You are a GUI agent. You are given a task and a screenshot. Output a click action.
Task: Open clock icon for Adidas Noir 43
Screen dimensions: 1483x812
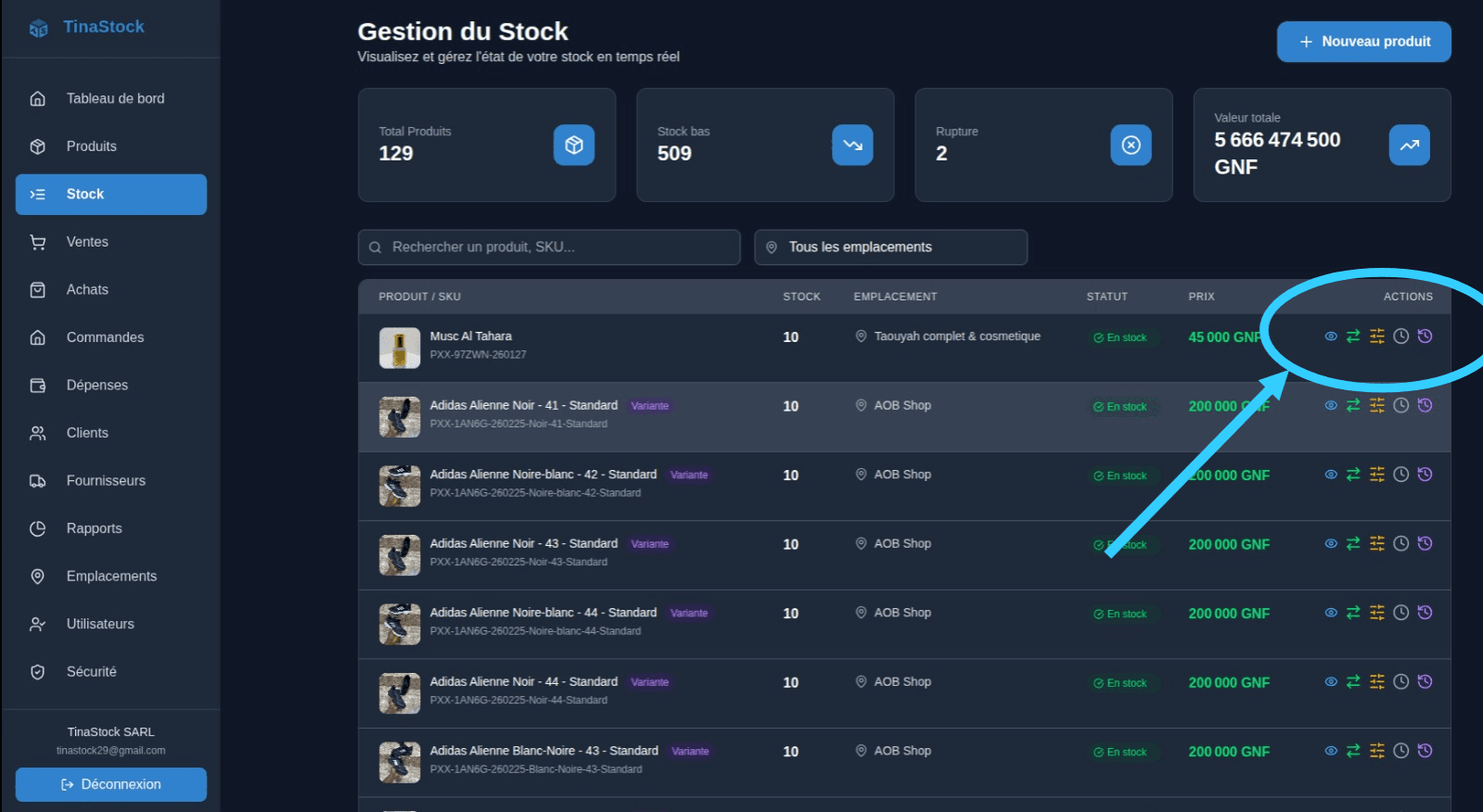[x=1401, y=543]
